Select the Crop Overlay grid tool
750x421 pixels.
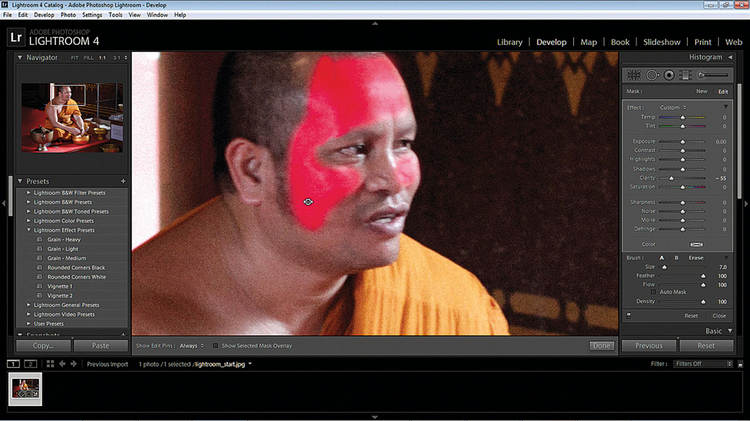(x=633, y=75)
